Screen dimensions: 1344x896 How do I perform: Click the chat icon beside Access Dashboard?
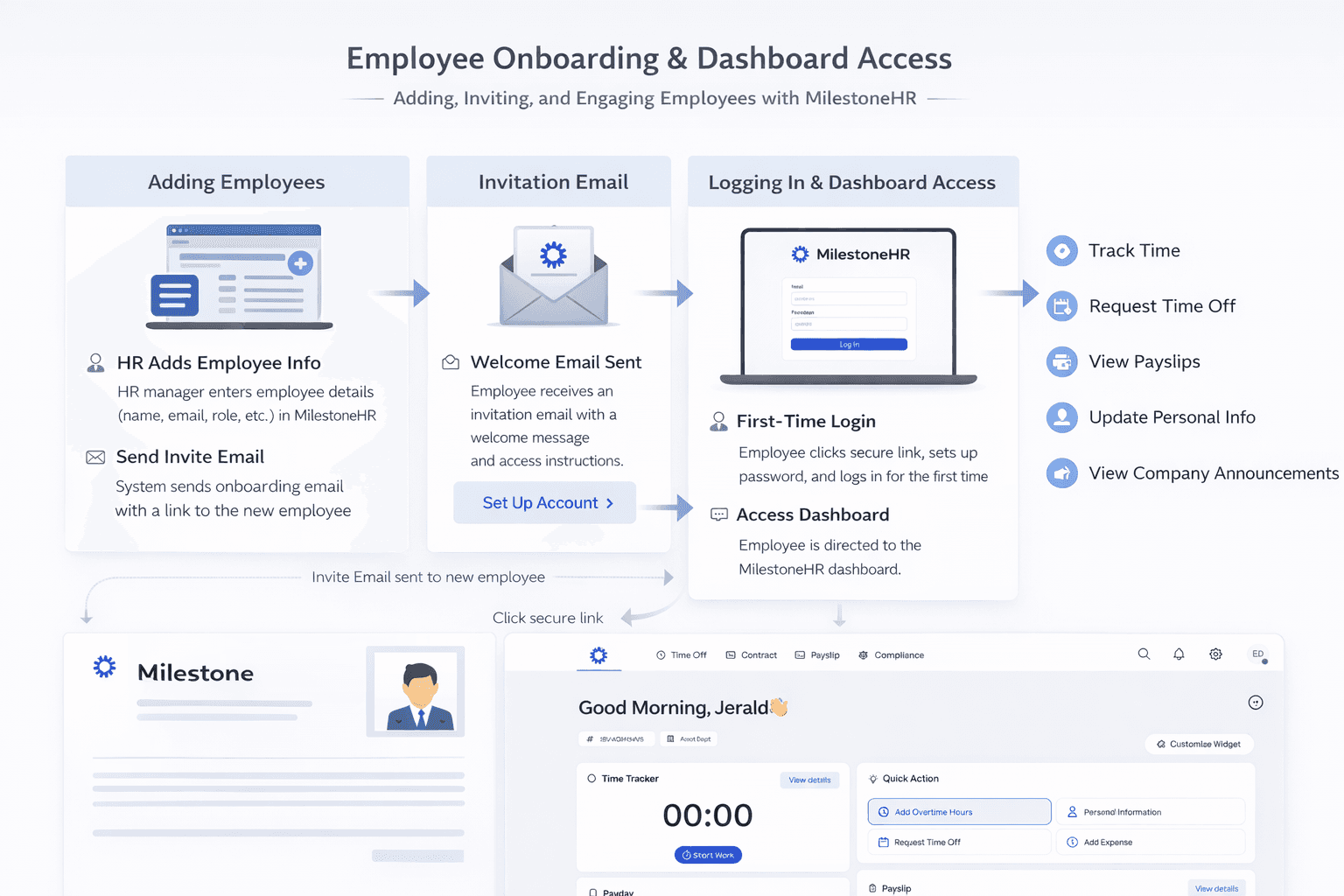pos(719,514)
